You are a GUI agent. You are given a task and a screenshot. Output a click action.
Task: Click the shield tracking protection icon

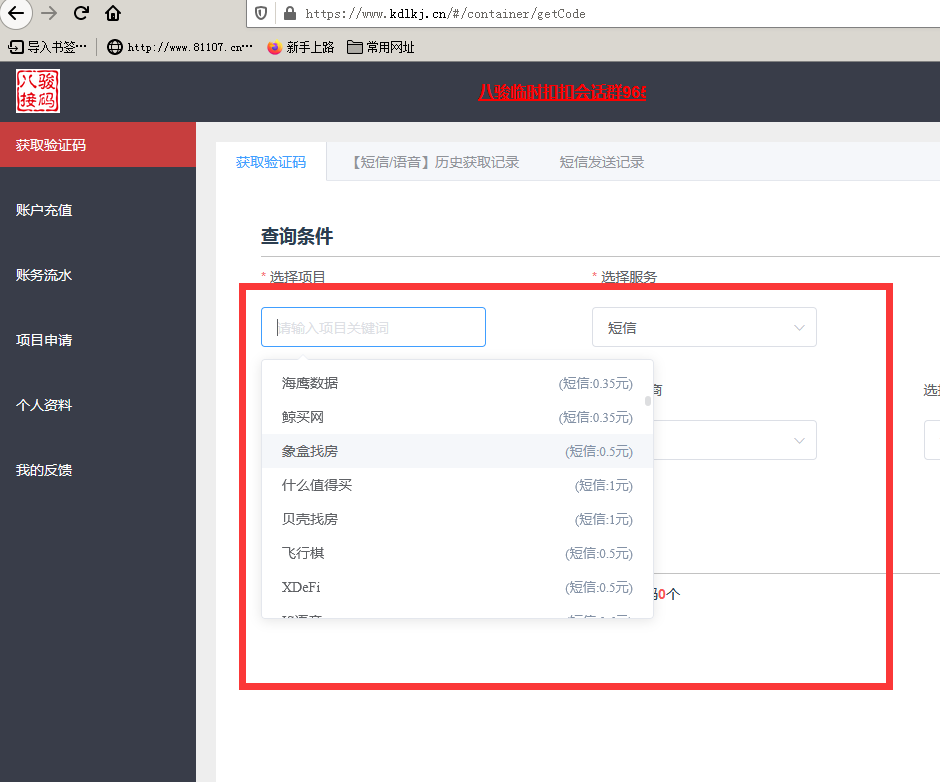tap(261, 14)
